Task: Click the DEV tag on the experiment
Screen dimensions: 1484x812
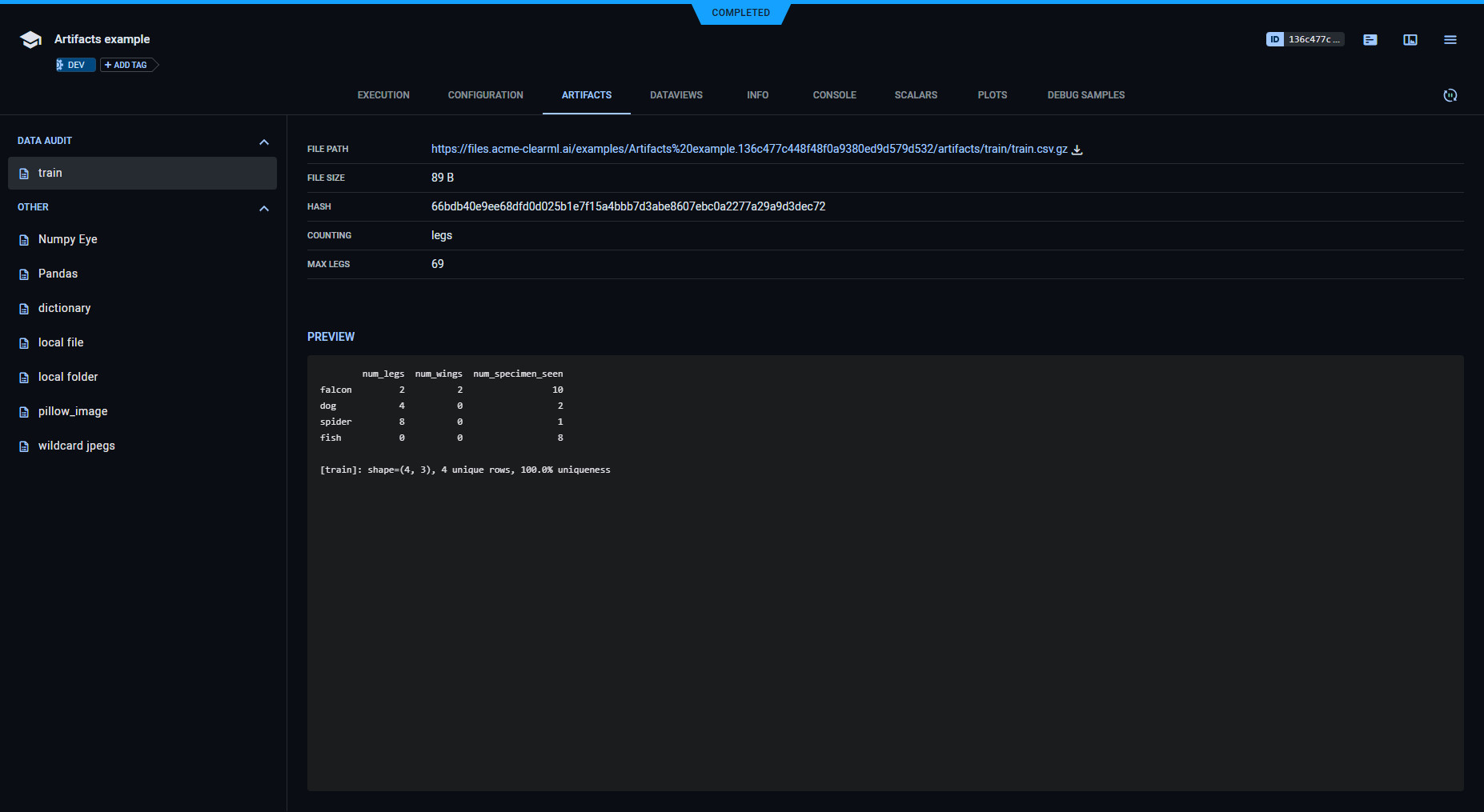Action: (x=78, y=65)
